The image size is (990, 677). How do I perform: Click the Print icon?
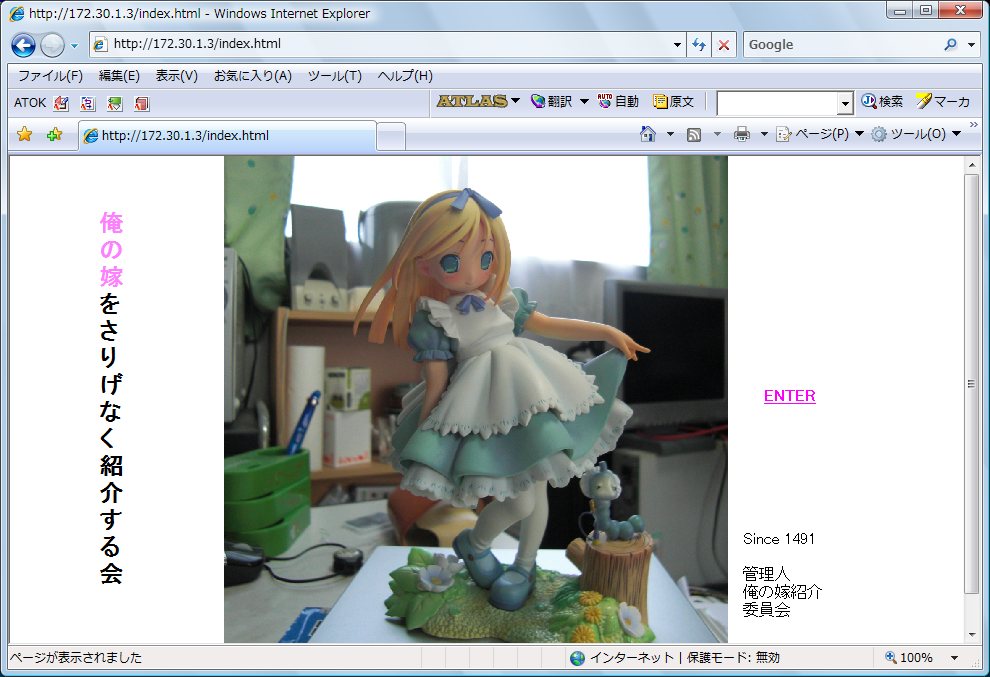click(742, 134)
